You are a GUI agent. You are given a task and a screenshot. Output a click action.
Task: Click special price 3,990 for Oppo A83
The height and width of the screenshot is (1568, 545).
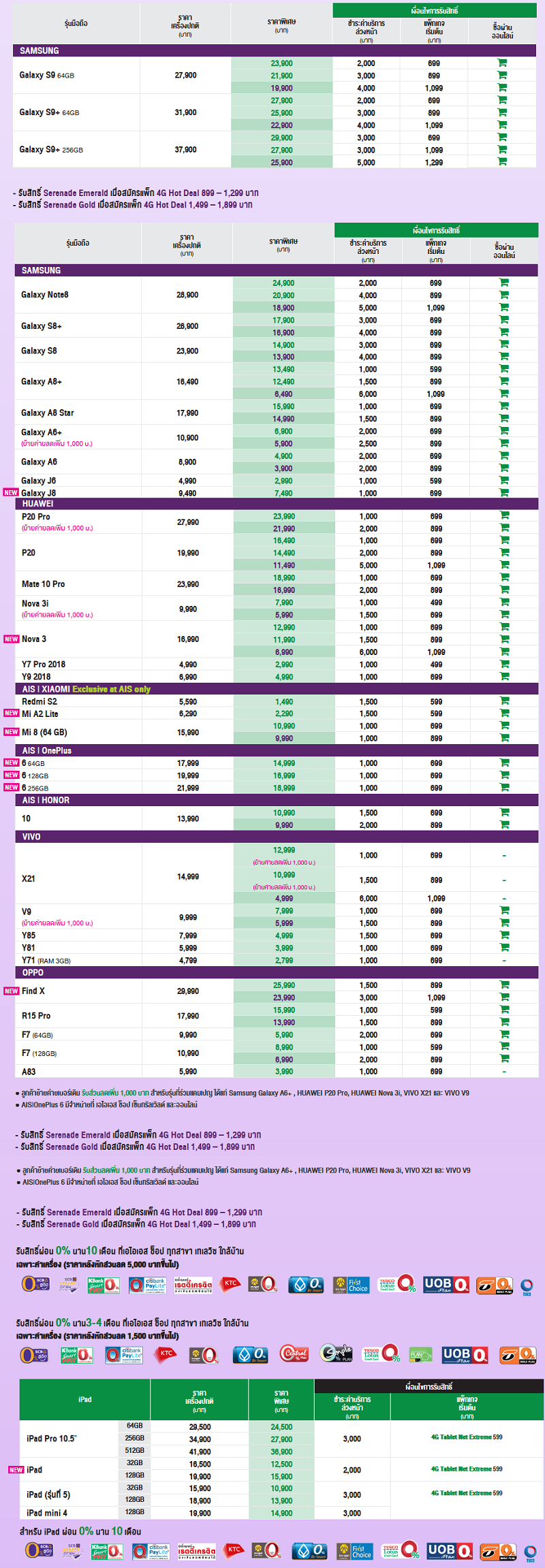(x=284, y=1071)
